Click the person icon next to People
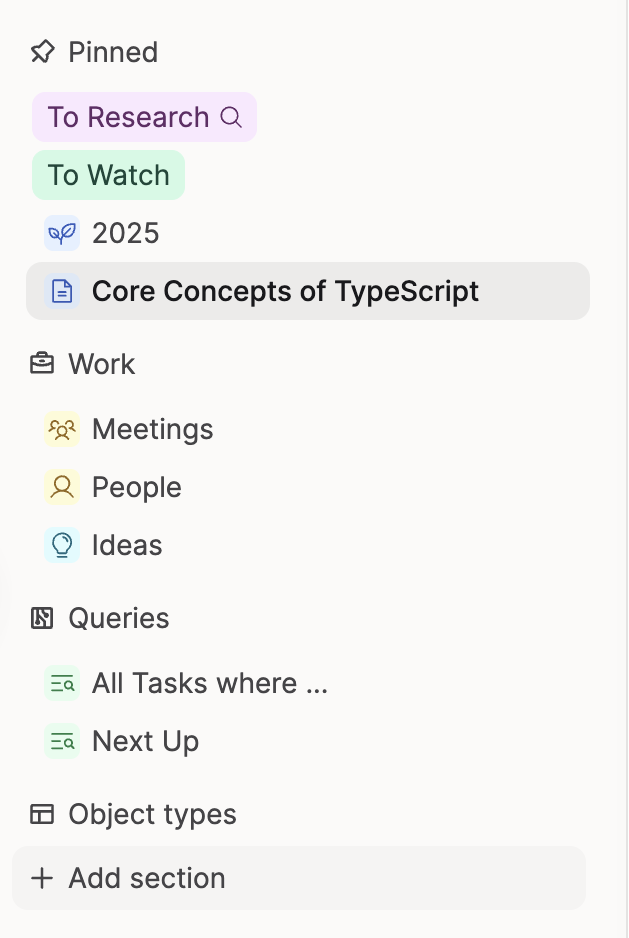 point(62,487)
